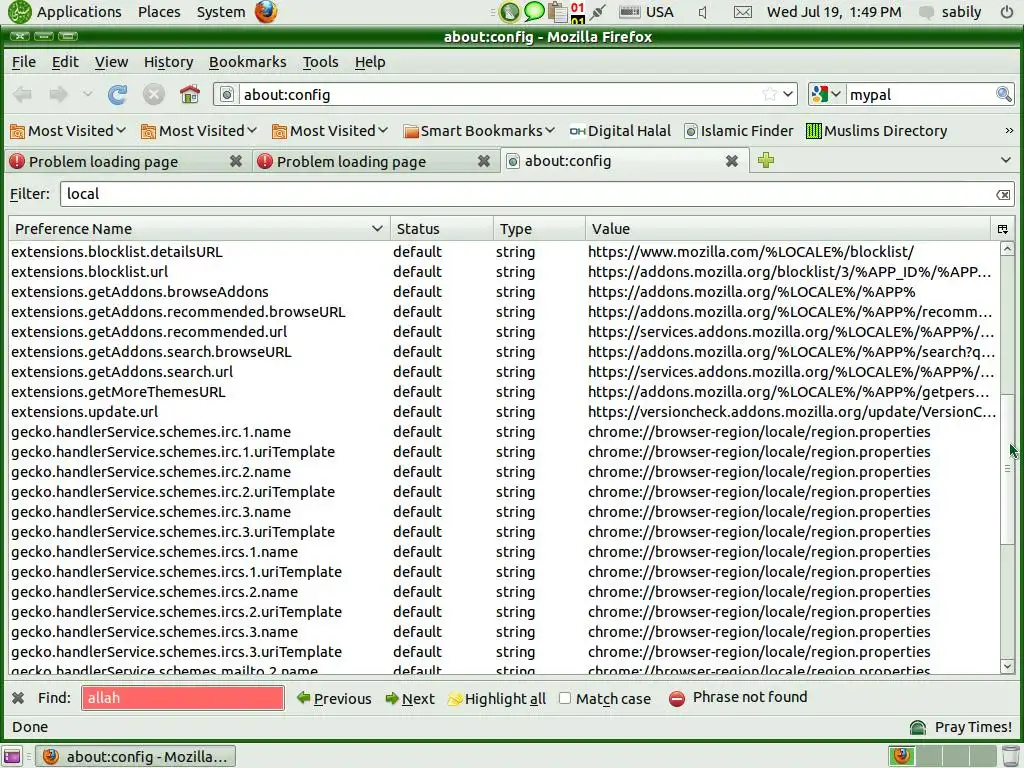Expand the Smart Bookmarks folder
1024x768 pixels.
click(479, 131)
